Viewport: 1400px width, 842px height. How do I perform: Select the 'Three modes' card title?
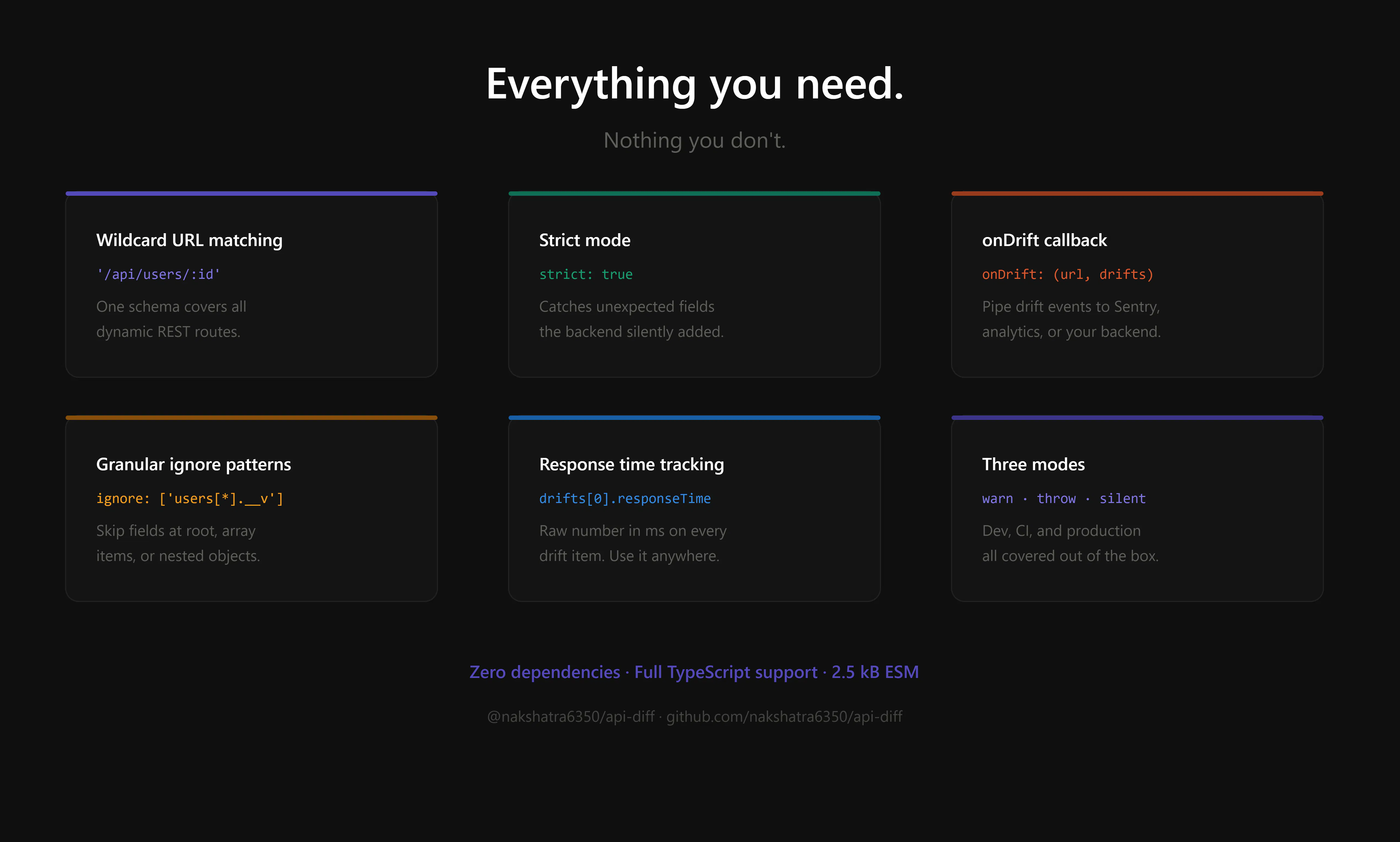1033,465
